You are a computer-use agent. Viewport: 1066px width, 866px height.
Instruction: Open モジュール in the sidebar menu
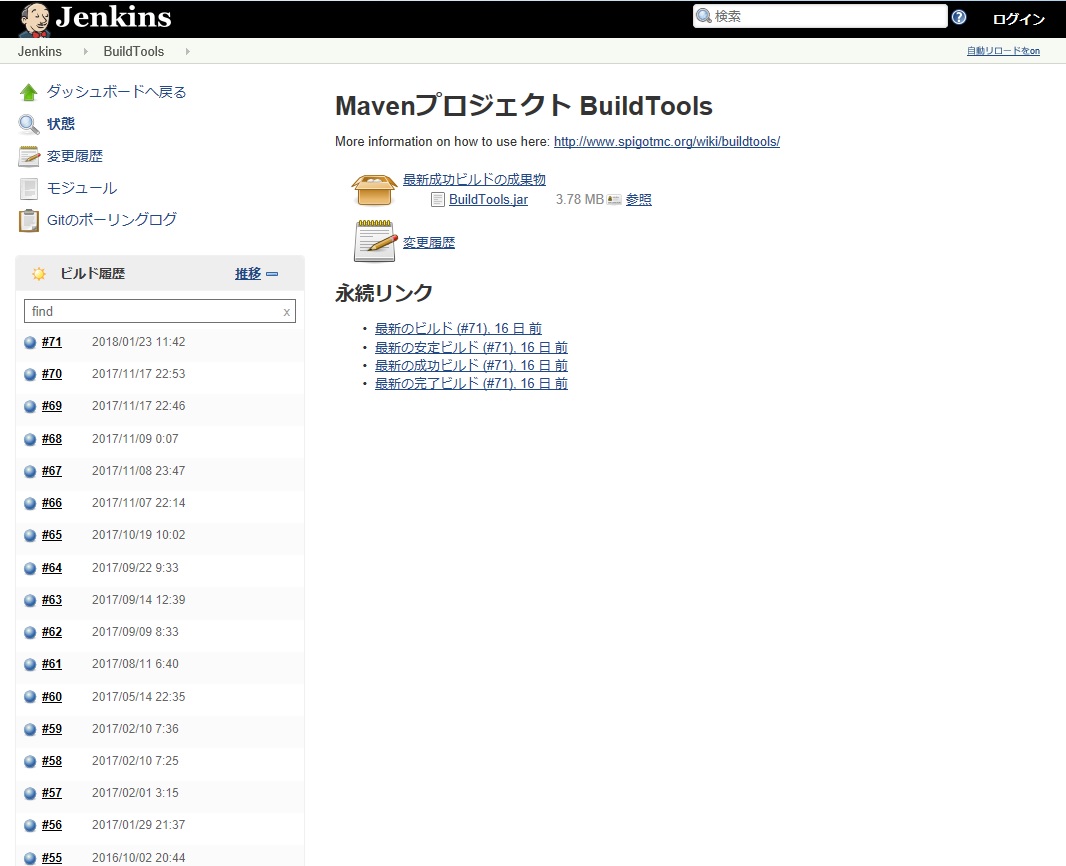click(82, 188)
